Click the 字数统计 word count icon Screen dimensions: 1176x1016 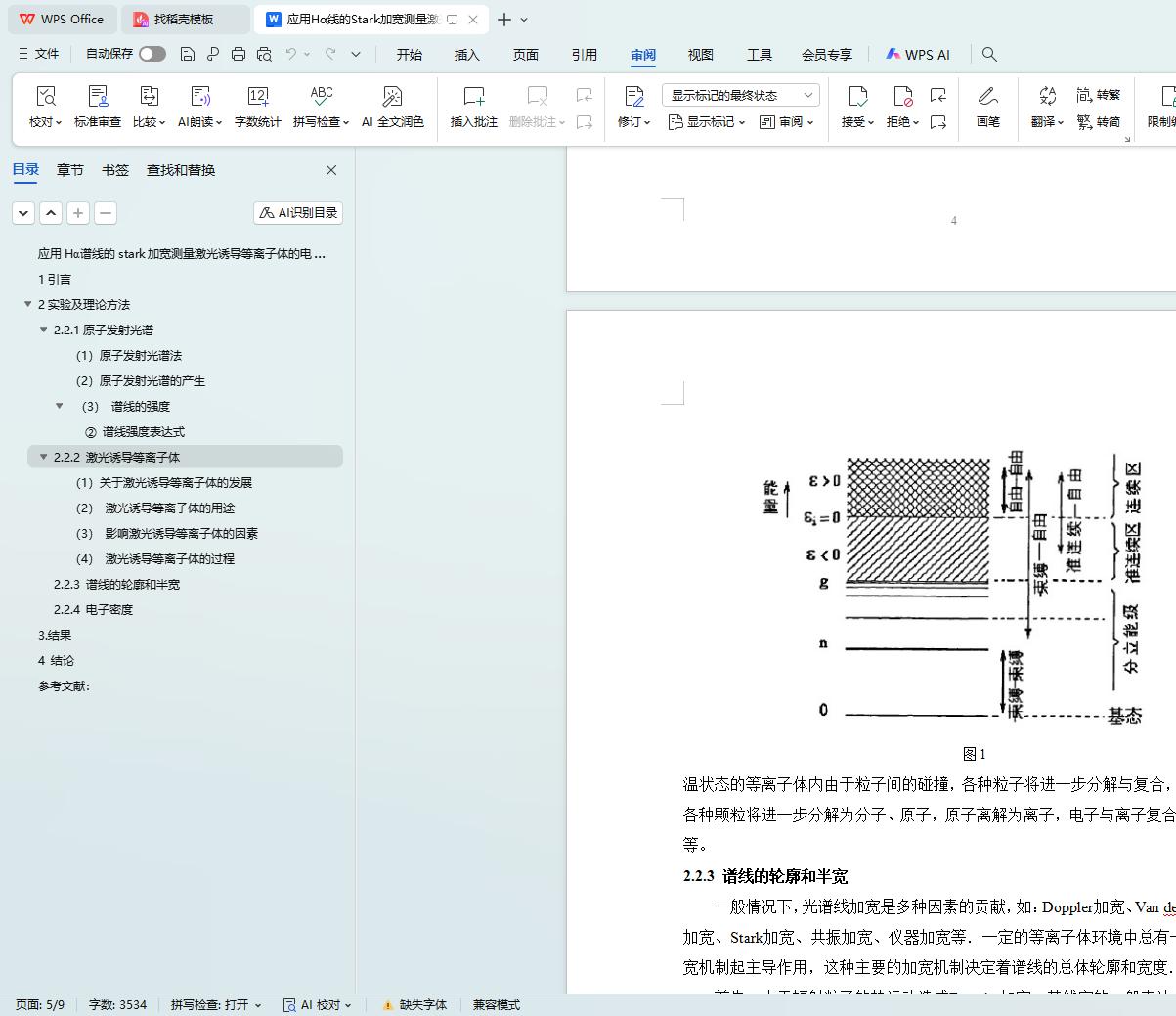(x=257, y=97)
